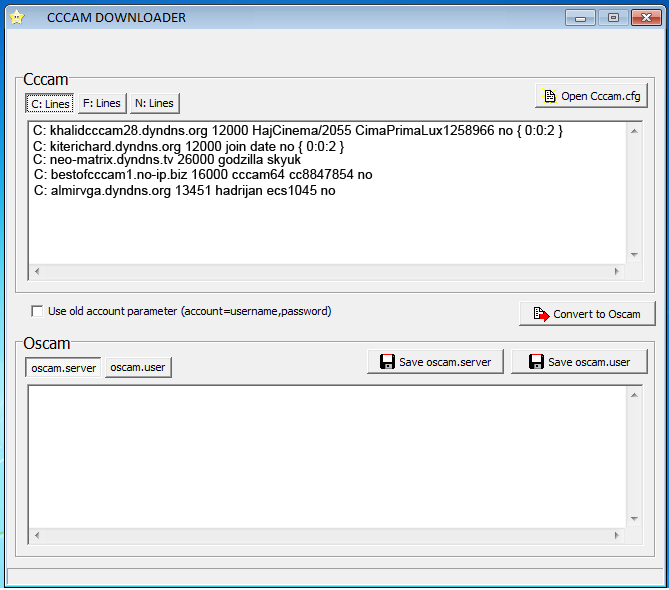Click floppy disk icon on Save oscam.user

click(x=536, y=362)
